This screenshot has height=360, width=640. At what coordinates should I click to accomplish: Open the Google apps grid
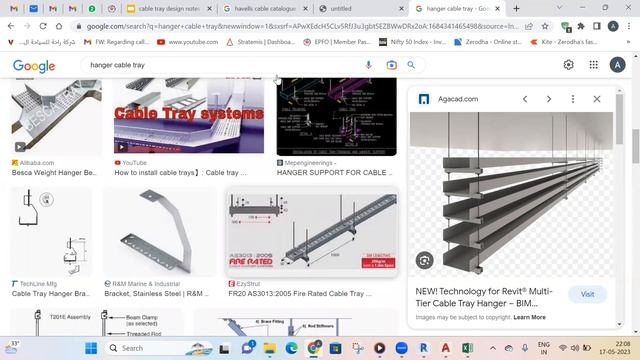pos(593,65)
